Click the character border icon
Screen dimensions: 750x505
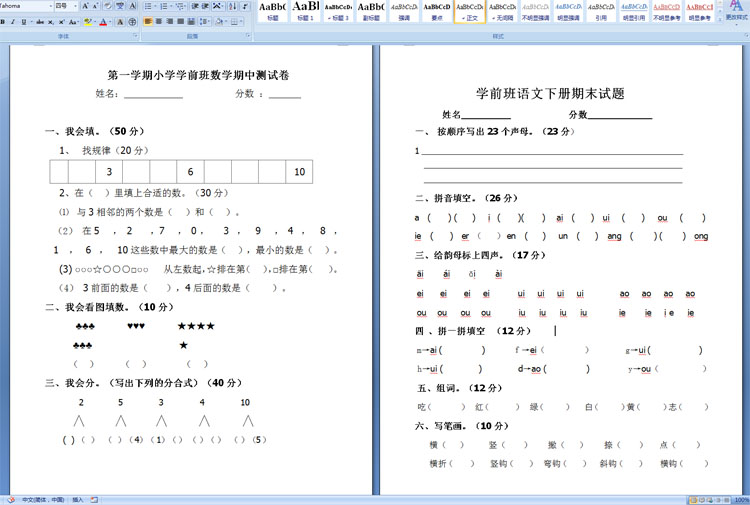pos(132,6)
